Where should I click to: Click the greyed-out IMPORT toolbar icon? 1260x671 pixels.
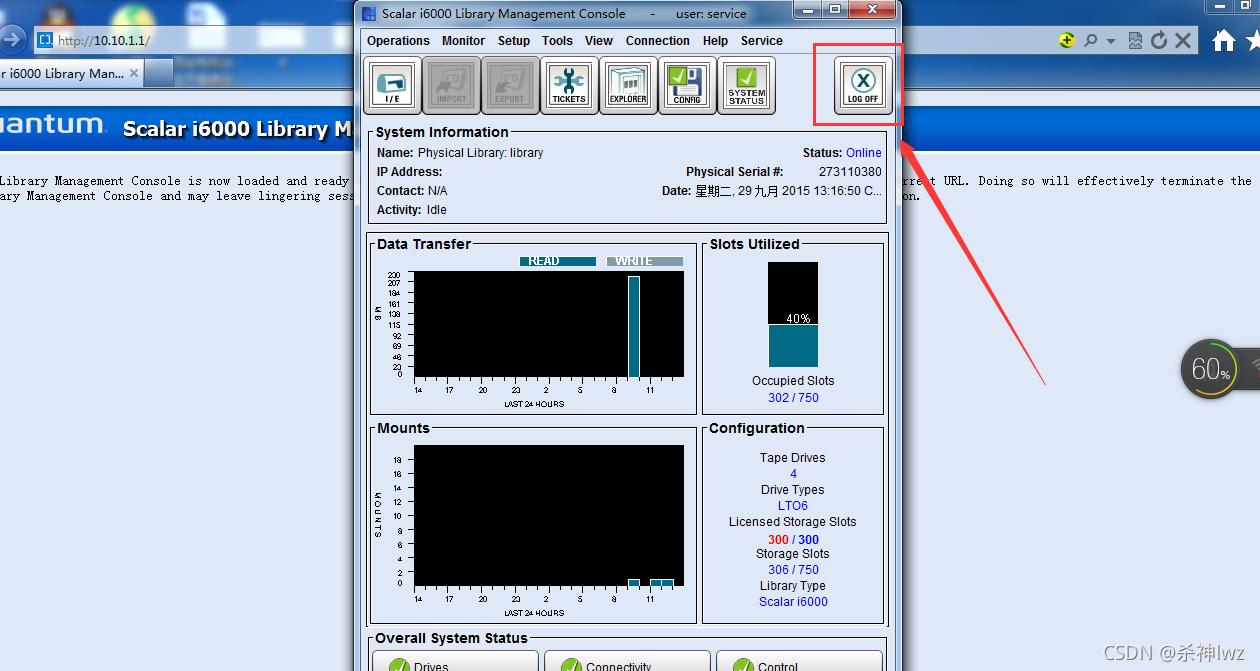(451, 85)
